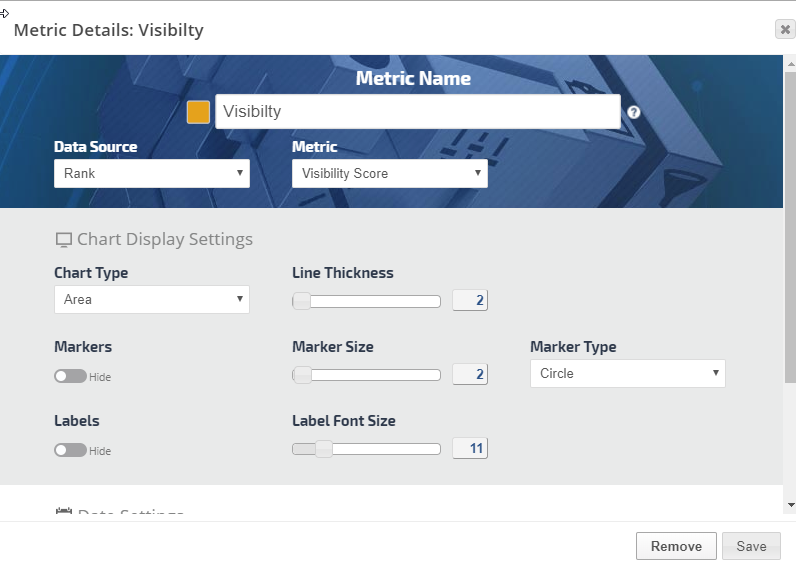Expand the Metric Visibility Score dropdown
This screenshot has width=796, height=571.
tap(389, 173)
